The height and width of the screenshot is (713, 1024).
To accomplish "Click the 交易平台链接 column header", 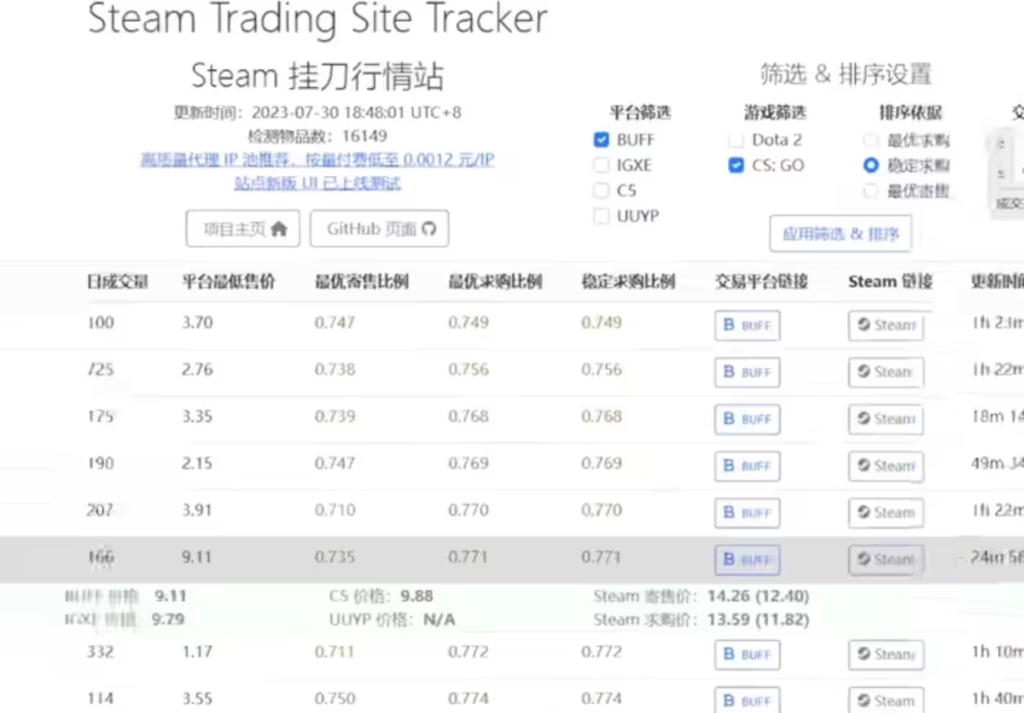I will click(x=761, y=282).
